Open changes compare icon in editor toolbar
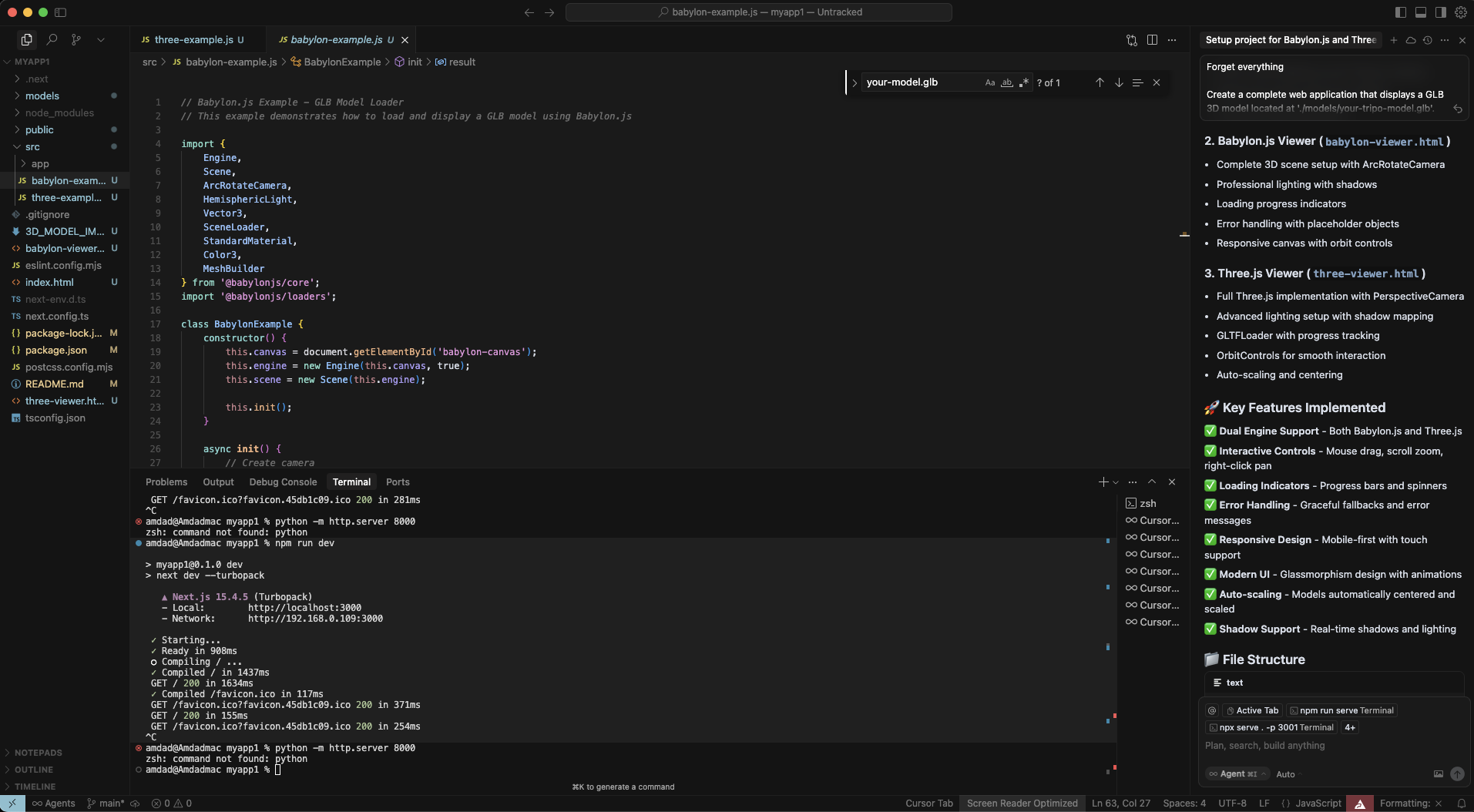The image size is (1474, 812). coord(1132,40)
